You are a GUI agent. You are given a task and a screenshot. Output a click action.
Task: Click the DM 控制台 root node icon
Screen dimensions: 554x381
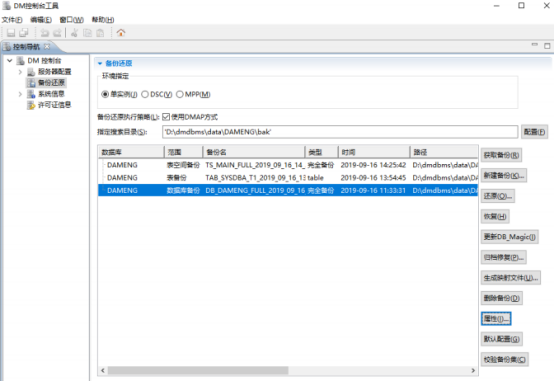tap(20, 60)
